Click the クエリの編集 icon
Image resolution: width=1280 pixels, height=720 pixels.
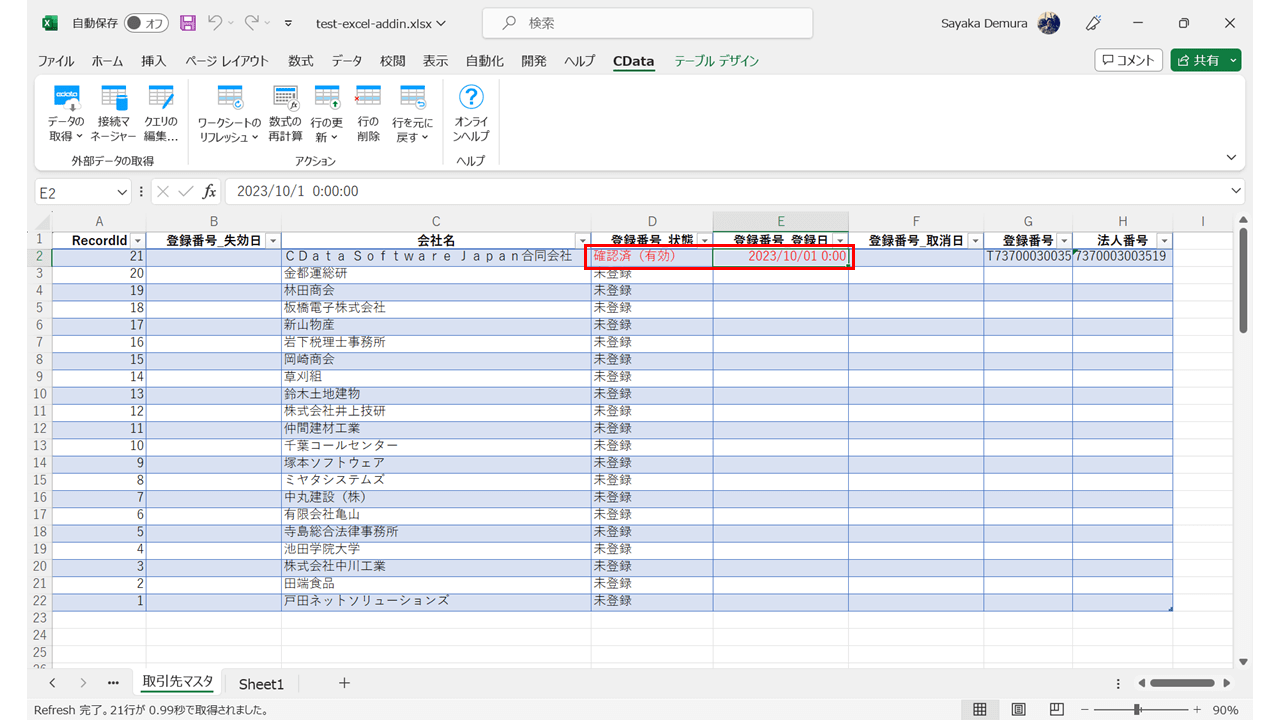(160, 99)
